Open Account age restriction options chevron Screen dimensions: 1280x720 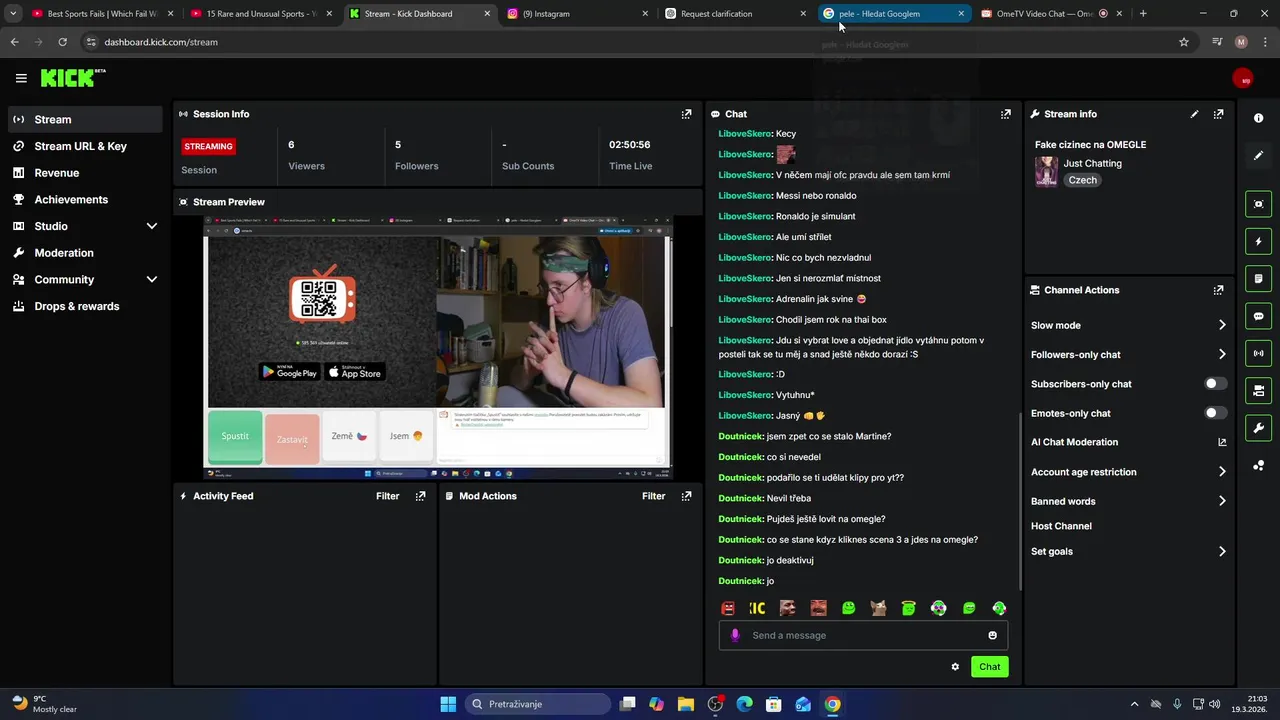[1222, 472]
